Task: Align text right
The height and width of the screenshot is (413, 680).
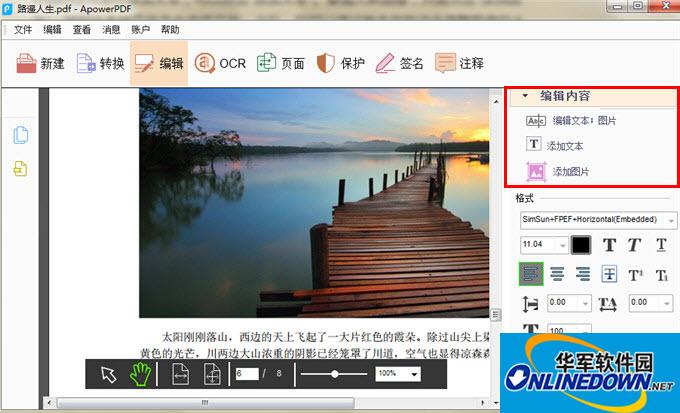Action: 583,274
